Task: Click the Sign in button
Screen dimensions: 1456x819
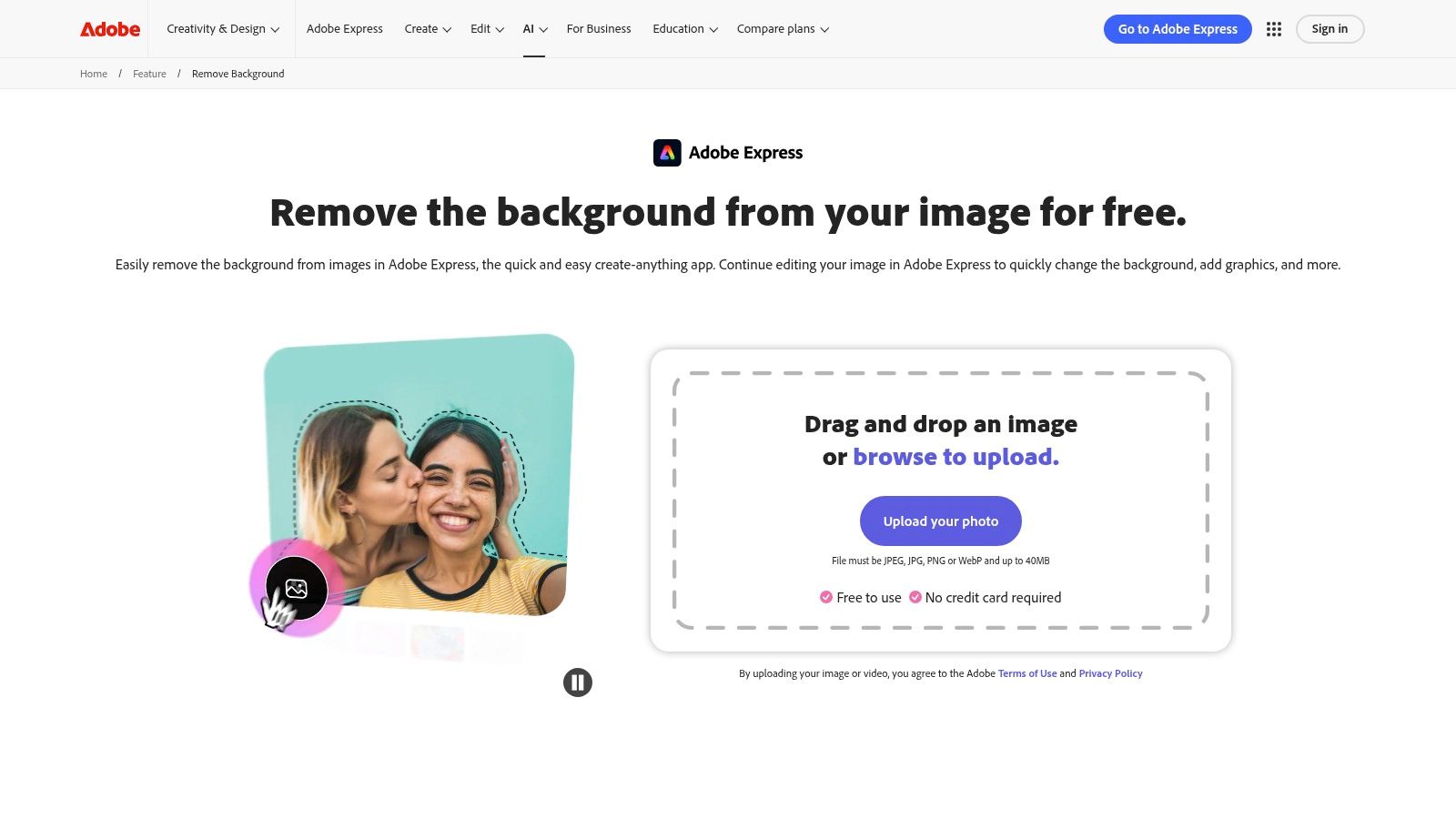Action: 1330,28
